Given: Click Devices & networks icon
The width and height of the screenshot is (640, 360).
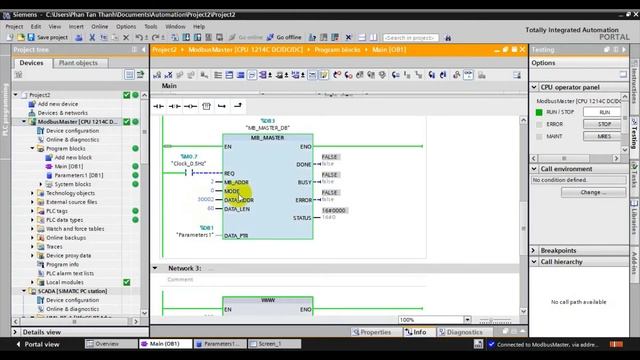Looking at the screenshot, I should [x=32, y=113].
